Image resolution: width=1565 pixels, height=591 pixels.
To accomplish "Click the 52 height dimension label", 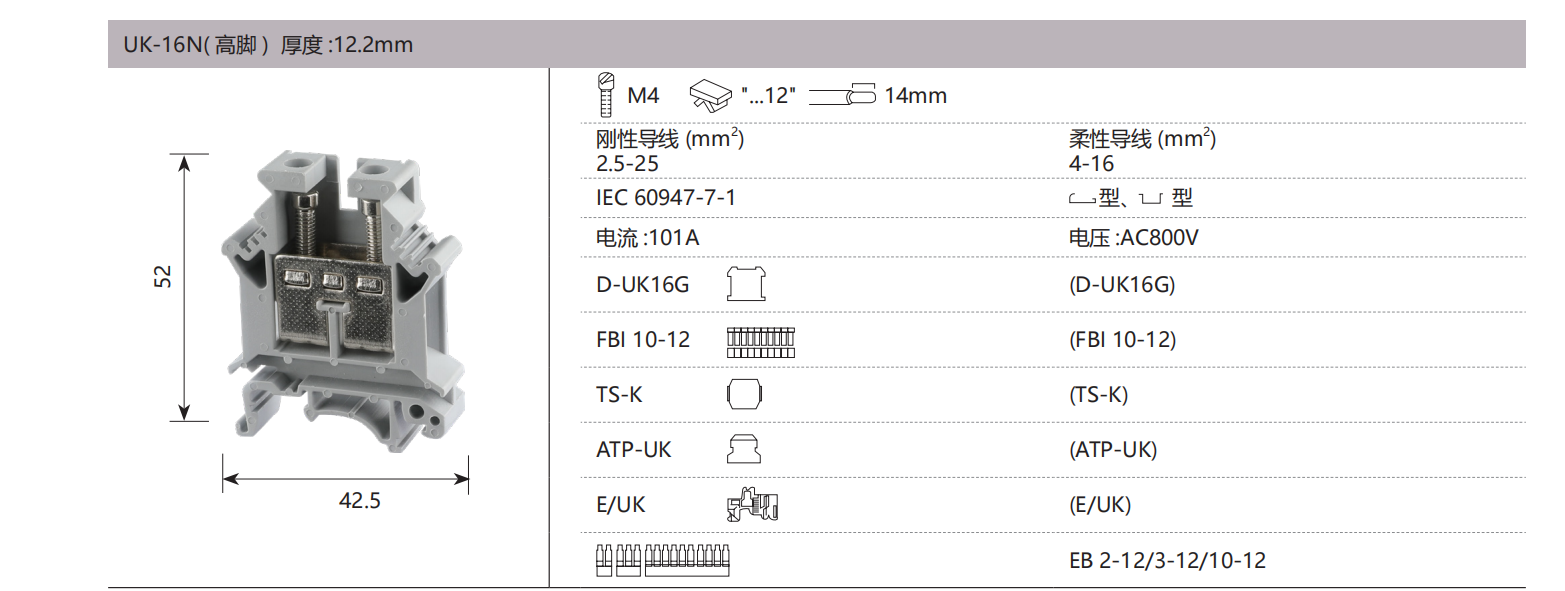I will pos(163,276).
